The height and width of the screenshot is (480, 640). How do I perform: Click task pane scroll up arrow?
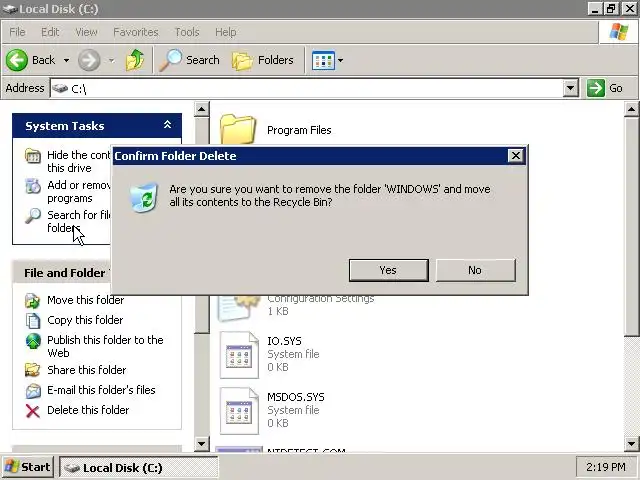pos(202,109)
